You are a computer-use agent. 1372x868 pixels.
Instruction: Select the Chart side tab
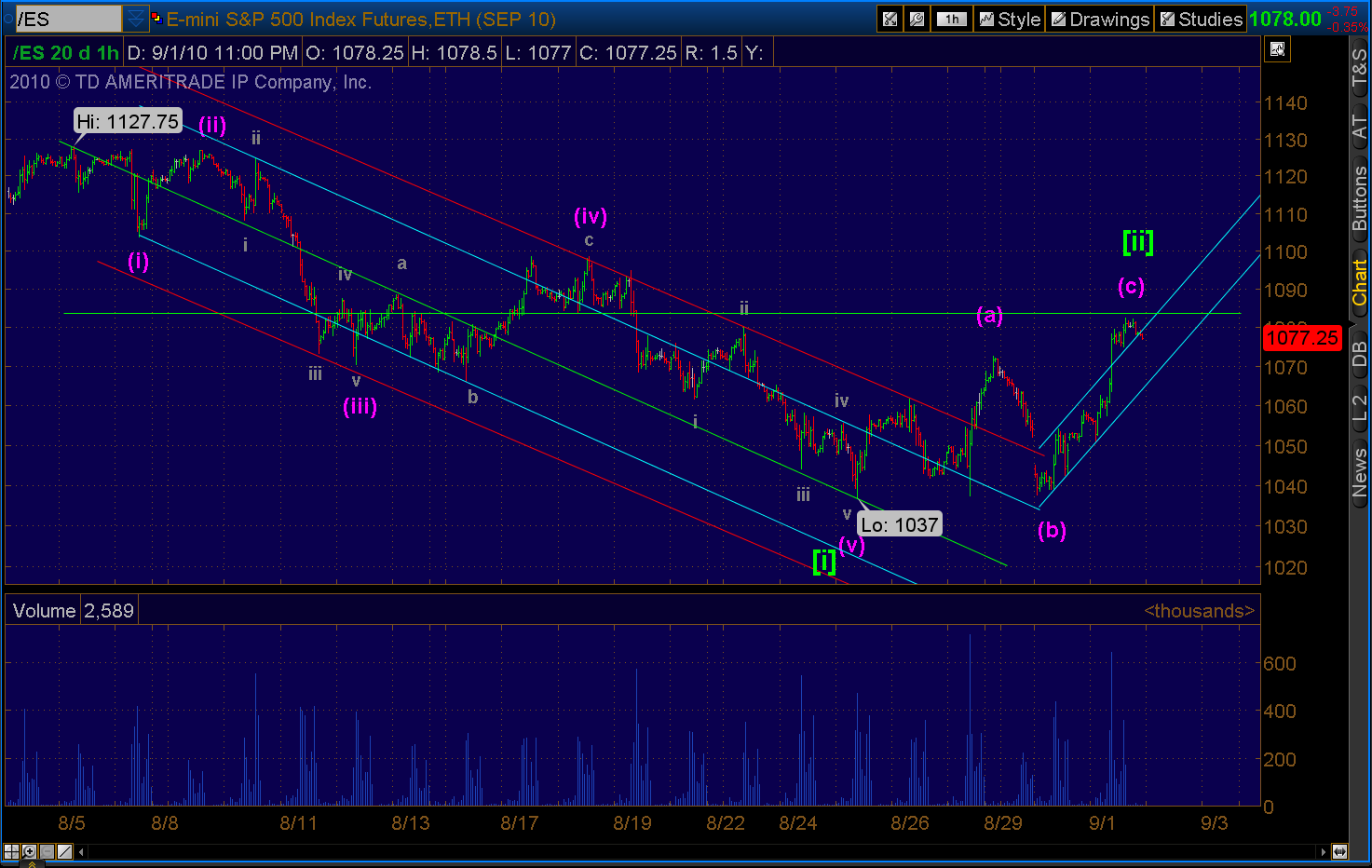point(1360,282)
